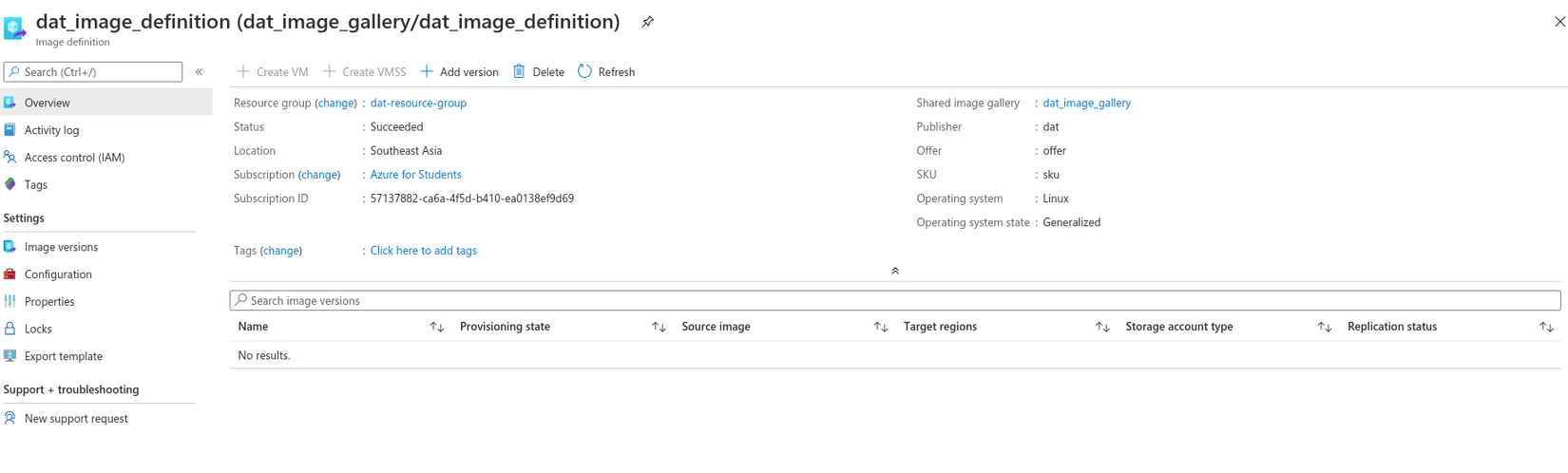Open Activity log from sidebar icon
This screenshot has height=473, width=1568.
(x=10, y=130)
